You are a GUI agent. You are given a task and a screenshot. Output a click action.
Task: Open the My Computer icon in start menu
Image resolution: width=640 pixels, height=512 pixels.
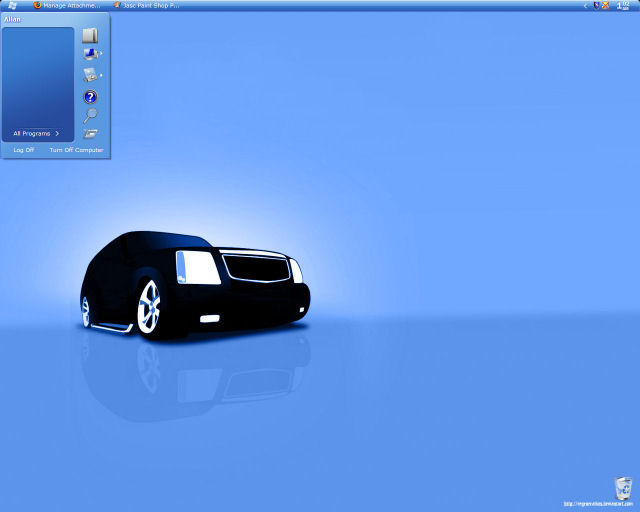coord(90,53)
